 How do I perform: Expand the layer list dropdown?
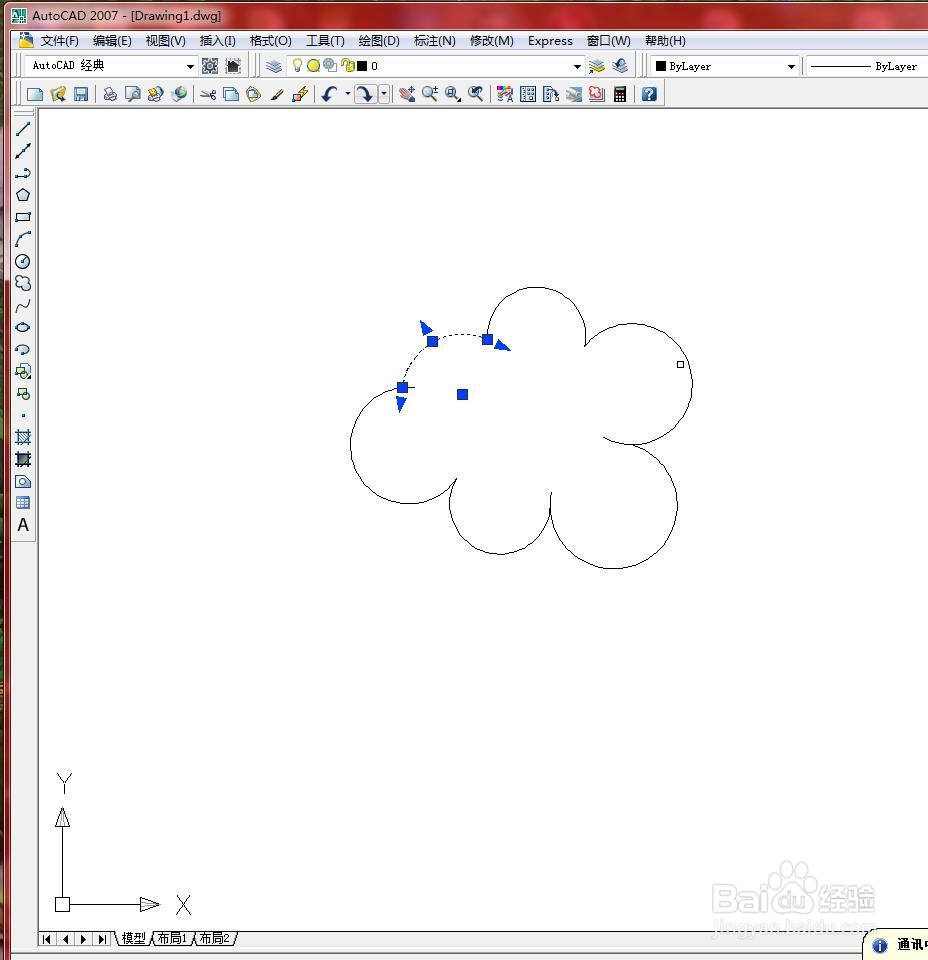pos(577,66)
